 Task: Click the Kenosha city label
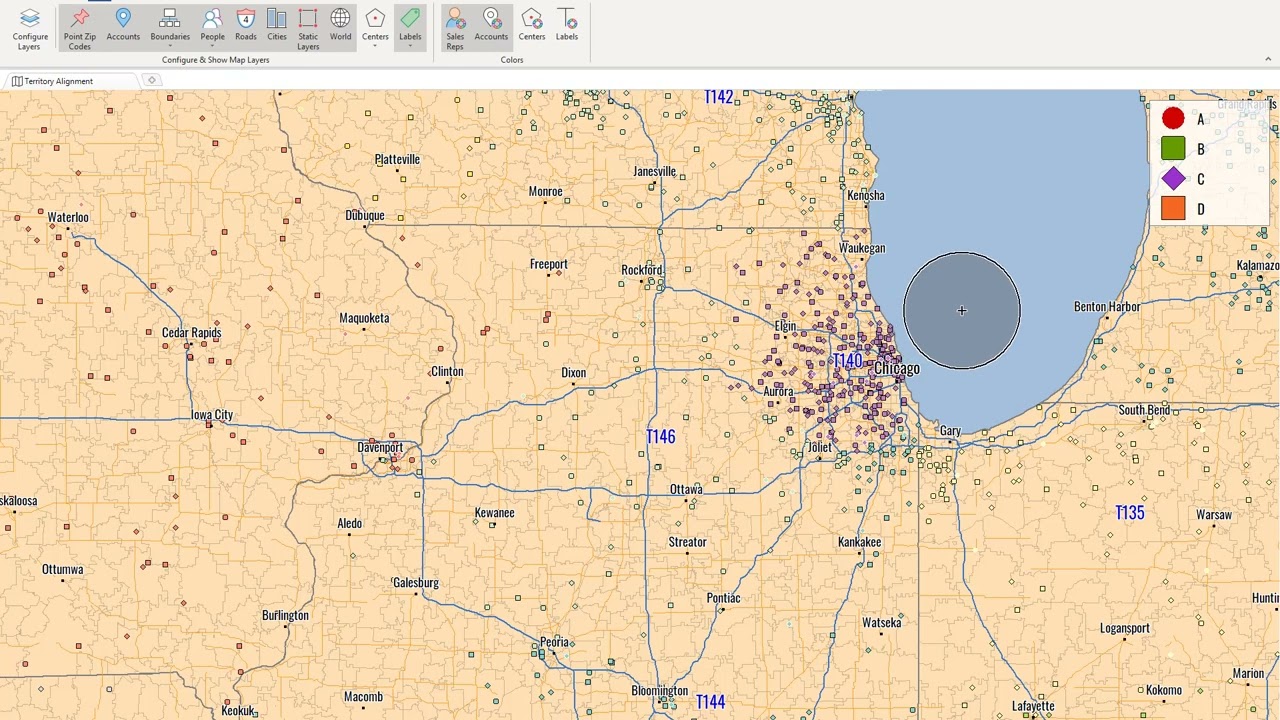pos(866,195)
